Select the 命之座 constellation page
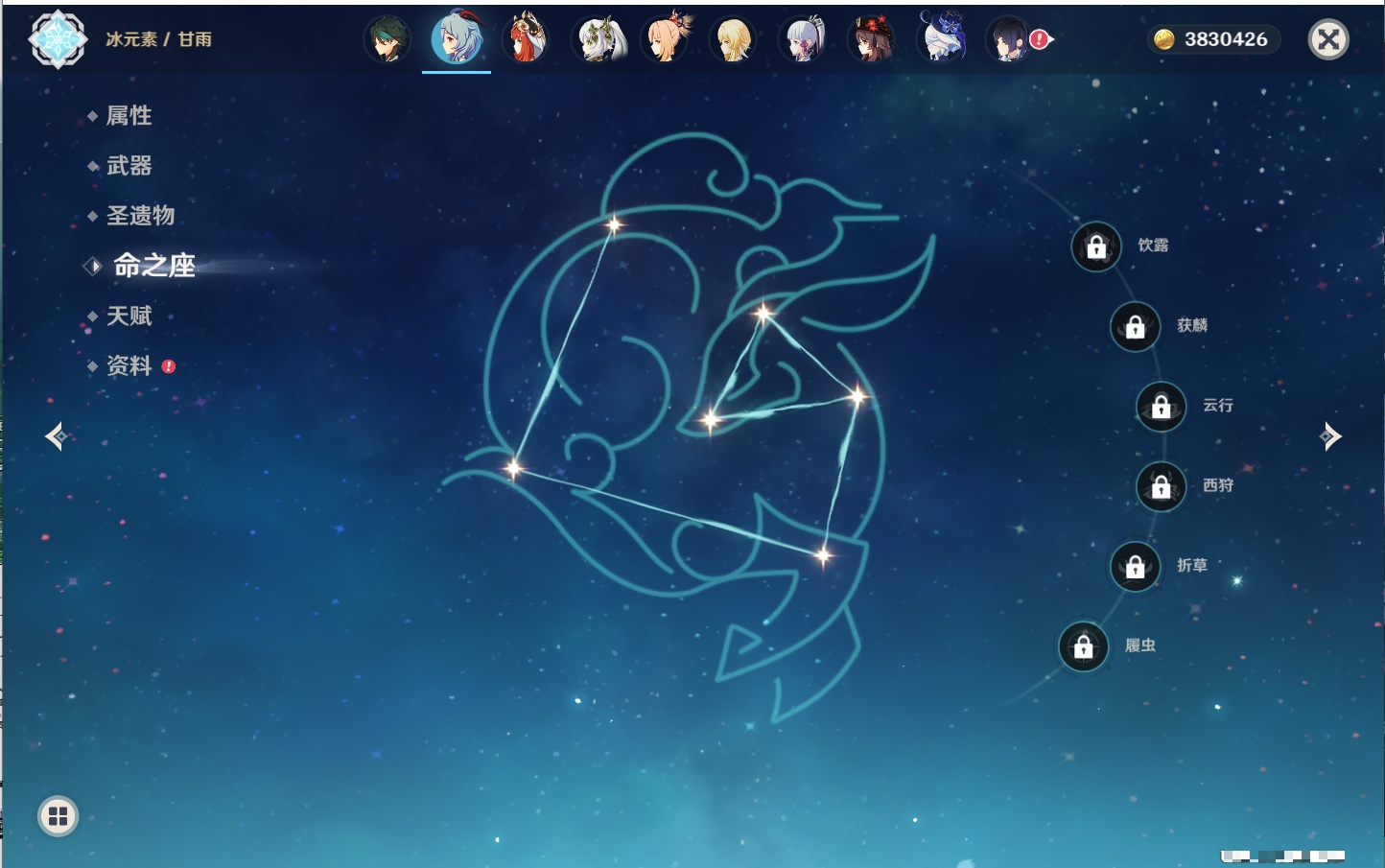The height and width of the screenshot is (868, 1385). 153,266
